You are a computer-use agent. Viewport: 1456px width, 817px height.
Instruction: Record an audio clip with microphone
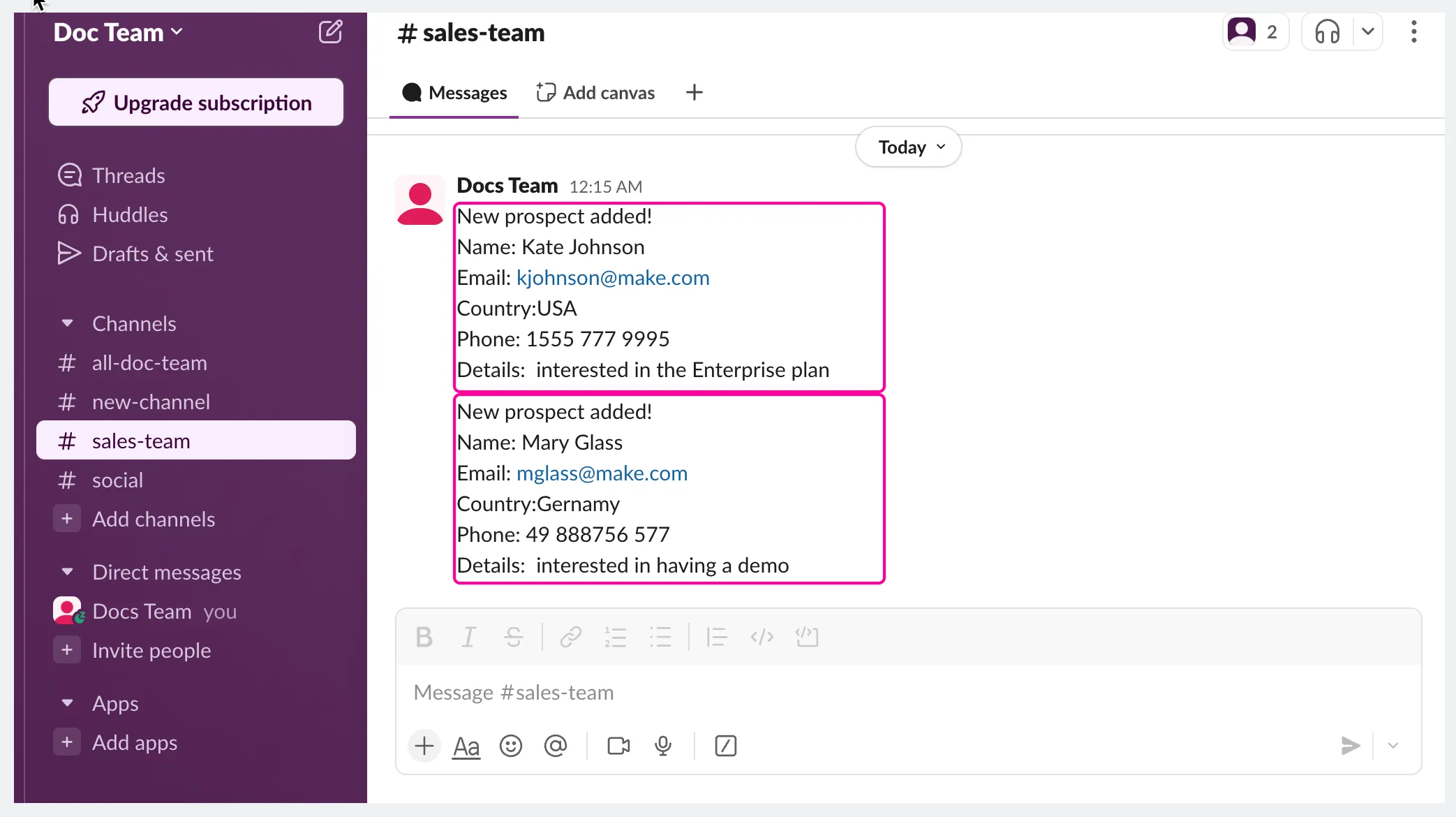pyautogui.click(x=663, y=746)
